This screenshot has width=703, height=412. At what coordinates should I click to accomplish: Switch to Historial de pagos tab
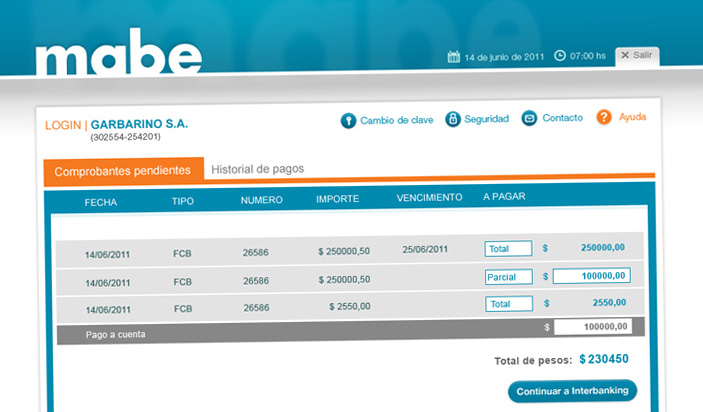(x=257, y=169)
